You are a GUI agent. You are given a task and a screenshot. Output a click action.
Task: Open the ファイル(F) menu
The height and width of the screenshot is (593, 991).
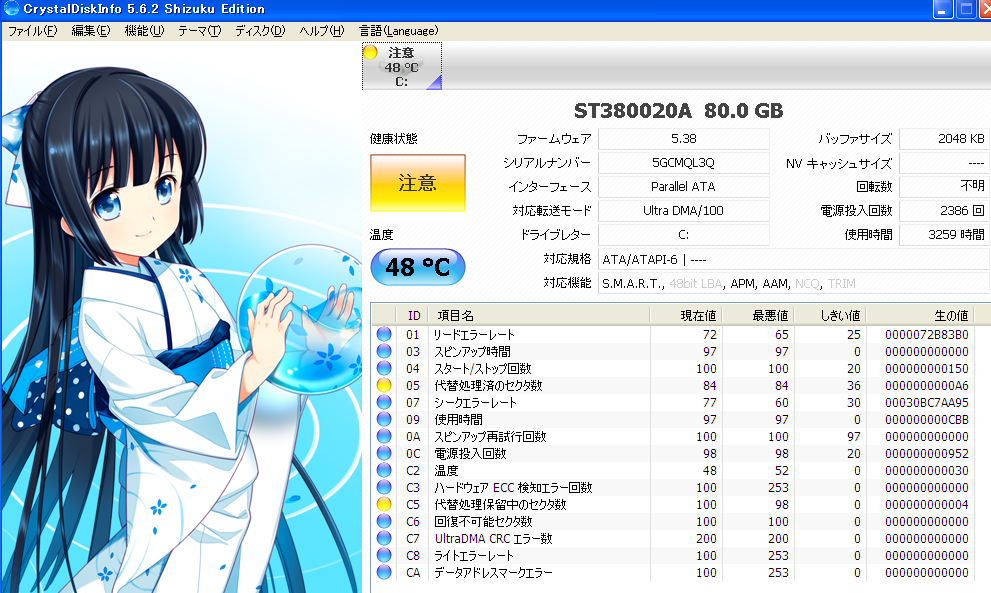(32, 30)
